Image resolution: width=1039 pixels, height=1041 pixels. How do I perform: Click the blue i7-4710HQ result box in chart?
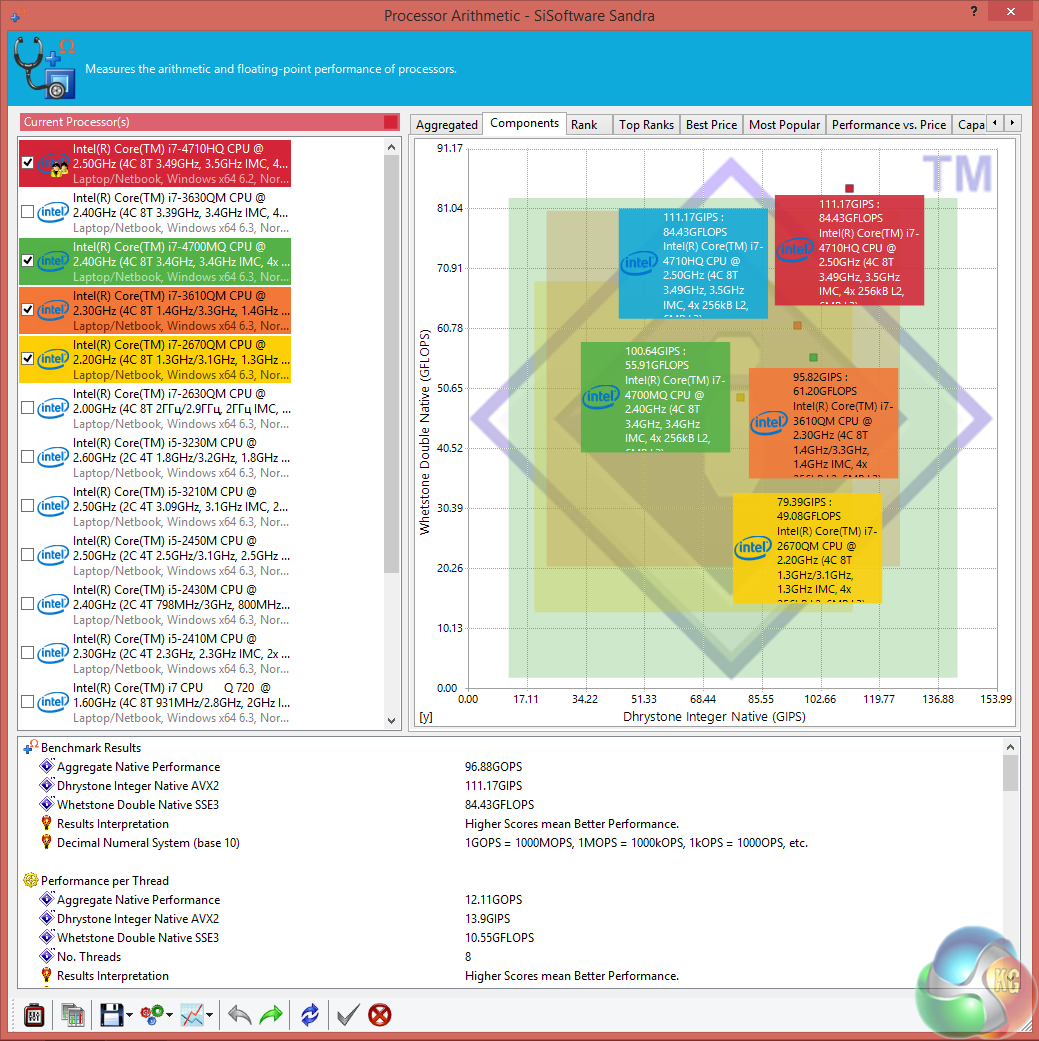693,264
